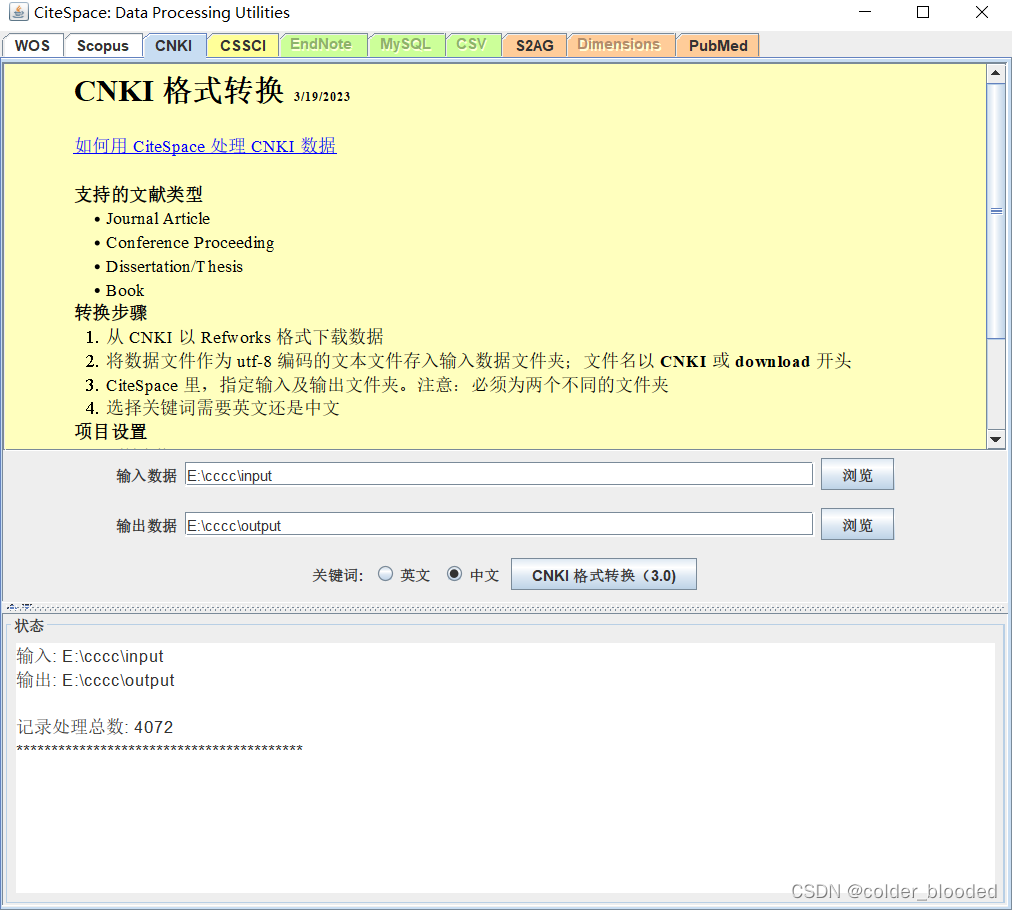The height and width of the screenshot is (910, 1012).
Task: Click step 4 选择关键词需要英文还是中文
Action: (x=223, y=408)
